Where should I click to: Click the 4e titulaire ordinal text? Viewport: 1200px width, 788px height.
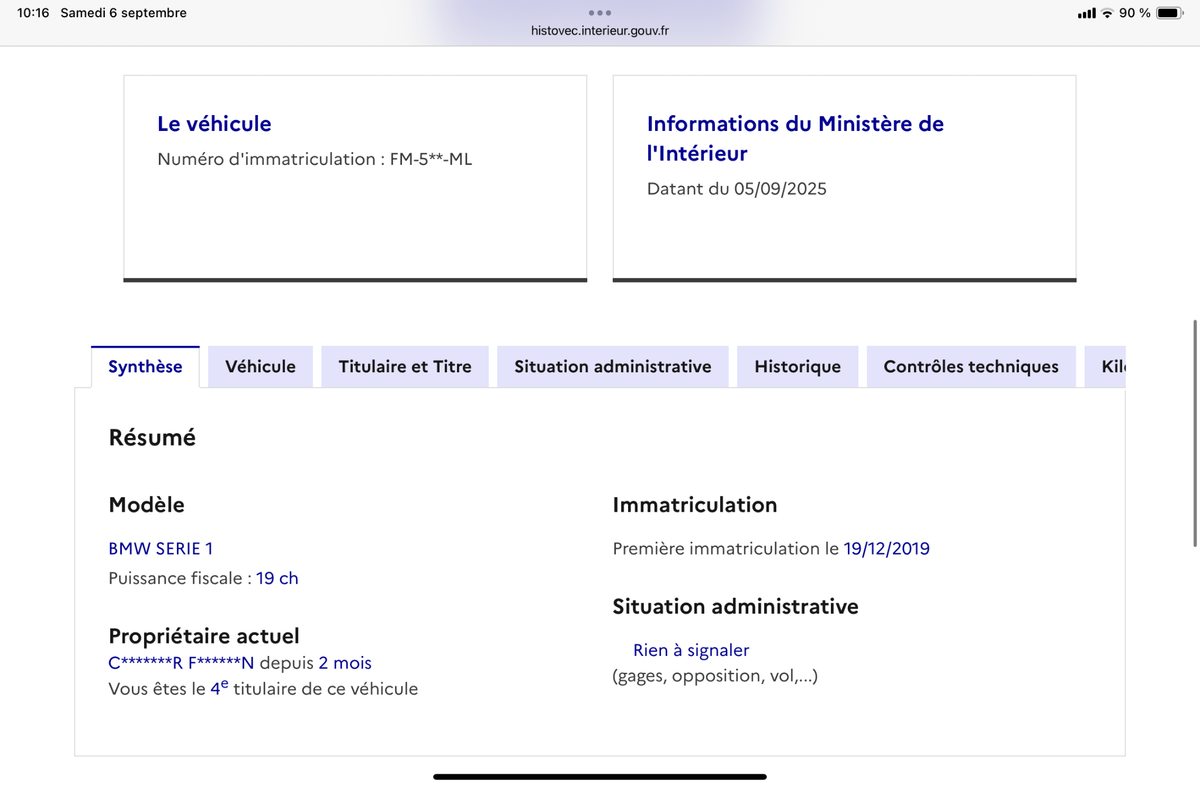pyautogui.click(x=219, y=688)
